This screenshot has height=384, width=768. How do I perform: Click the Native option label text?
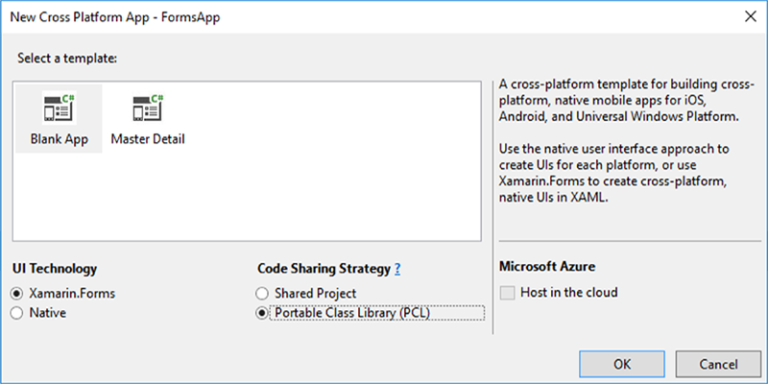pyautogui.click(x=48, y=313)
